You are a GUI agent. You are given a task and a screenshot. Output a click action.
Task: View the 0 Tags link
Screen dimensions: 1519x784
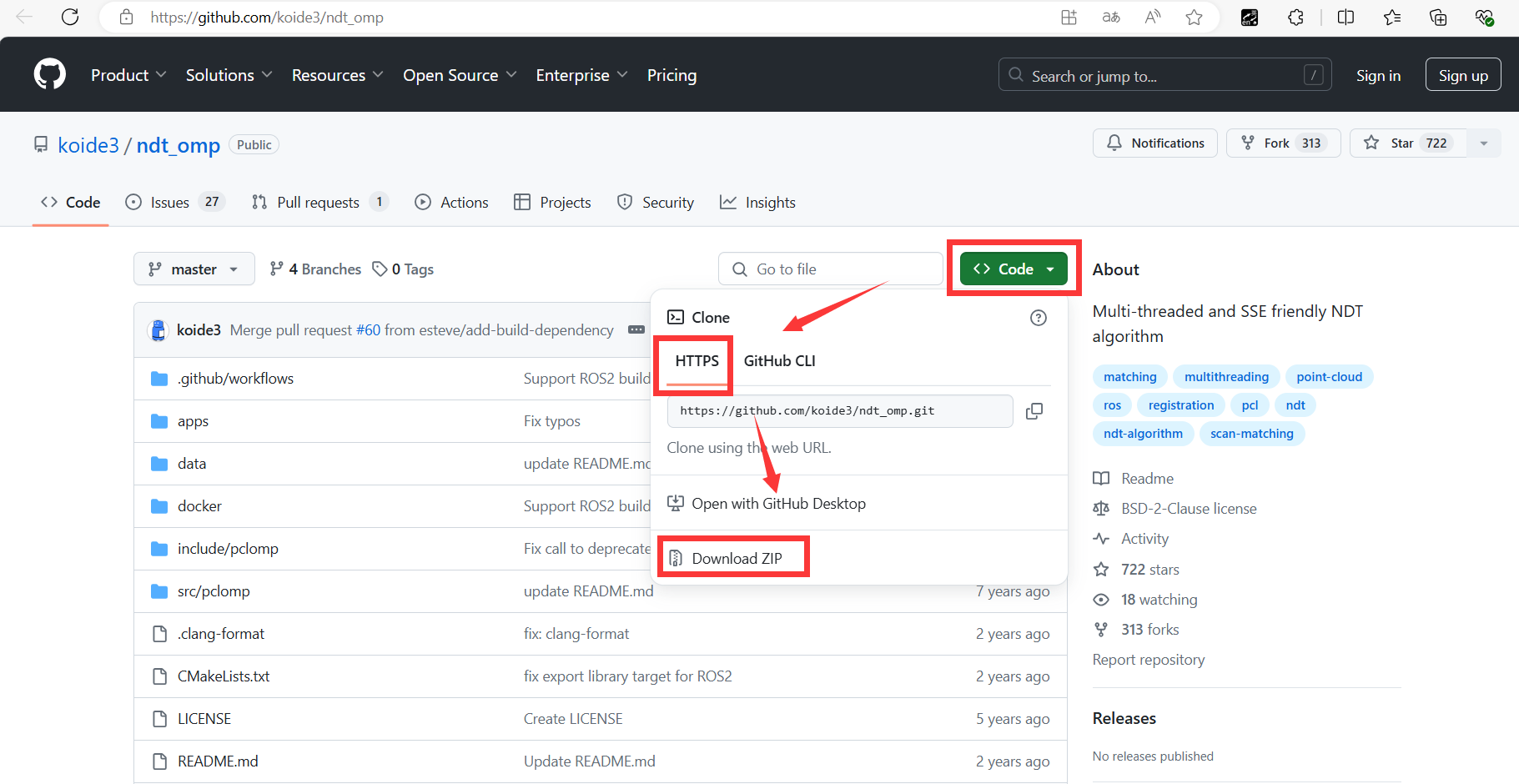click(x=403, y=269)
